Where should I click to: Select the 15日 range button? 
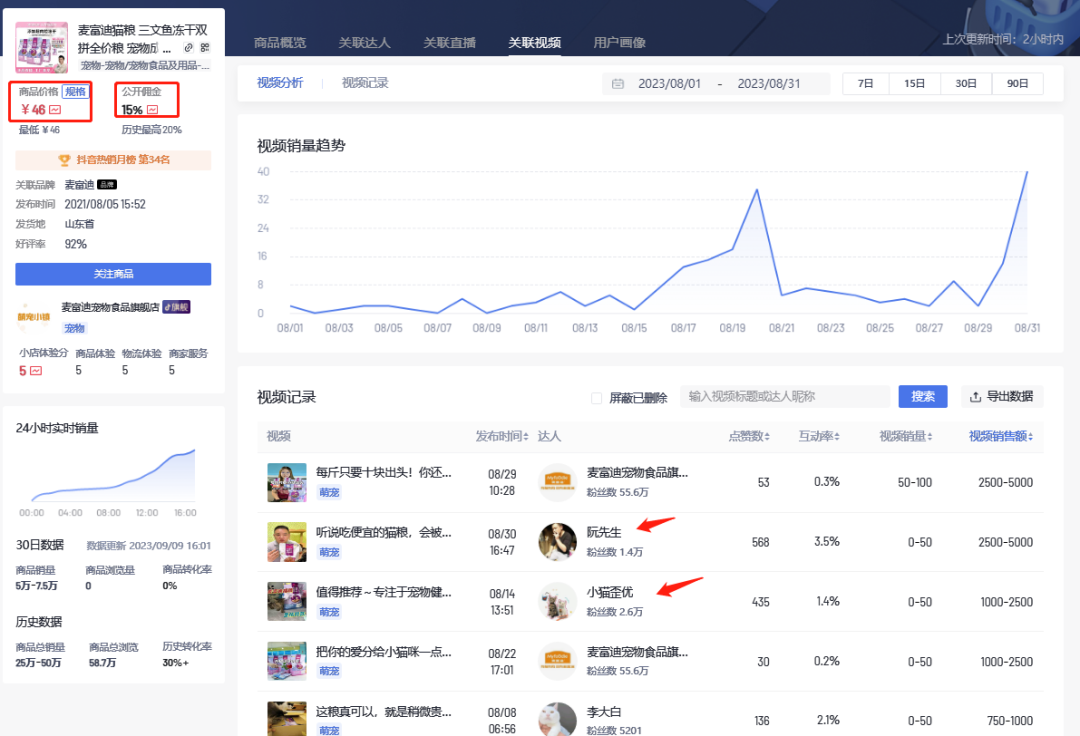pyautogui.click(x=914, y=83)
